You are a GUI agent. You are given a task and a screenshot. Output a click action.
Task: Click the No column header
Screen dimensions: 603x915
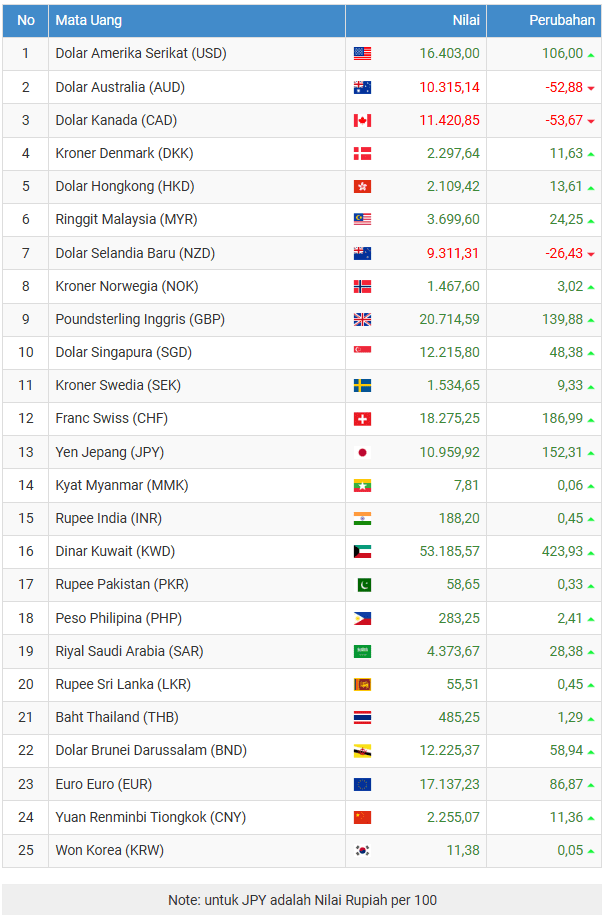26,20
